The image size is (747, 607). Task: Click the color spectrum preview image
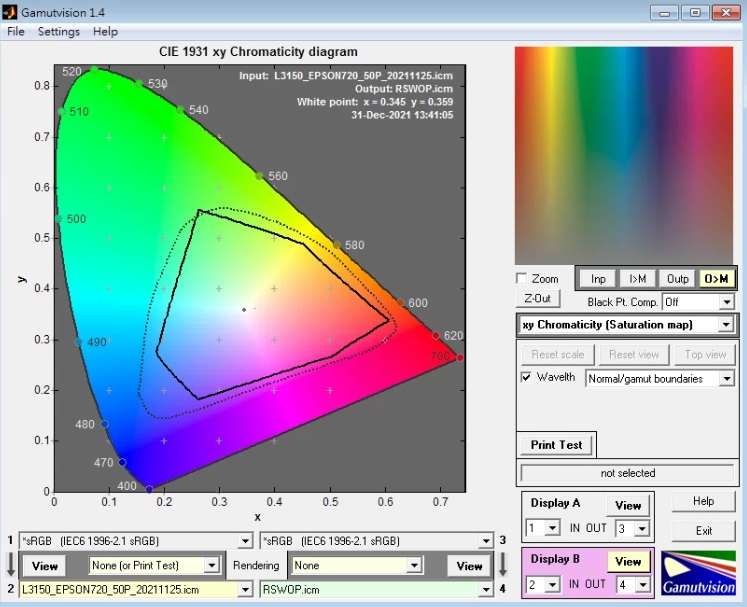[x=626, y=155]
